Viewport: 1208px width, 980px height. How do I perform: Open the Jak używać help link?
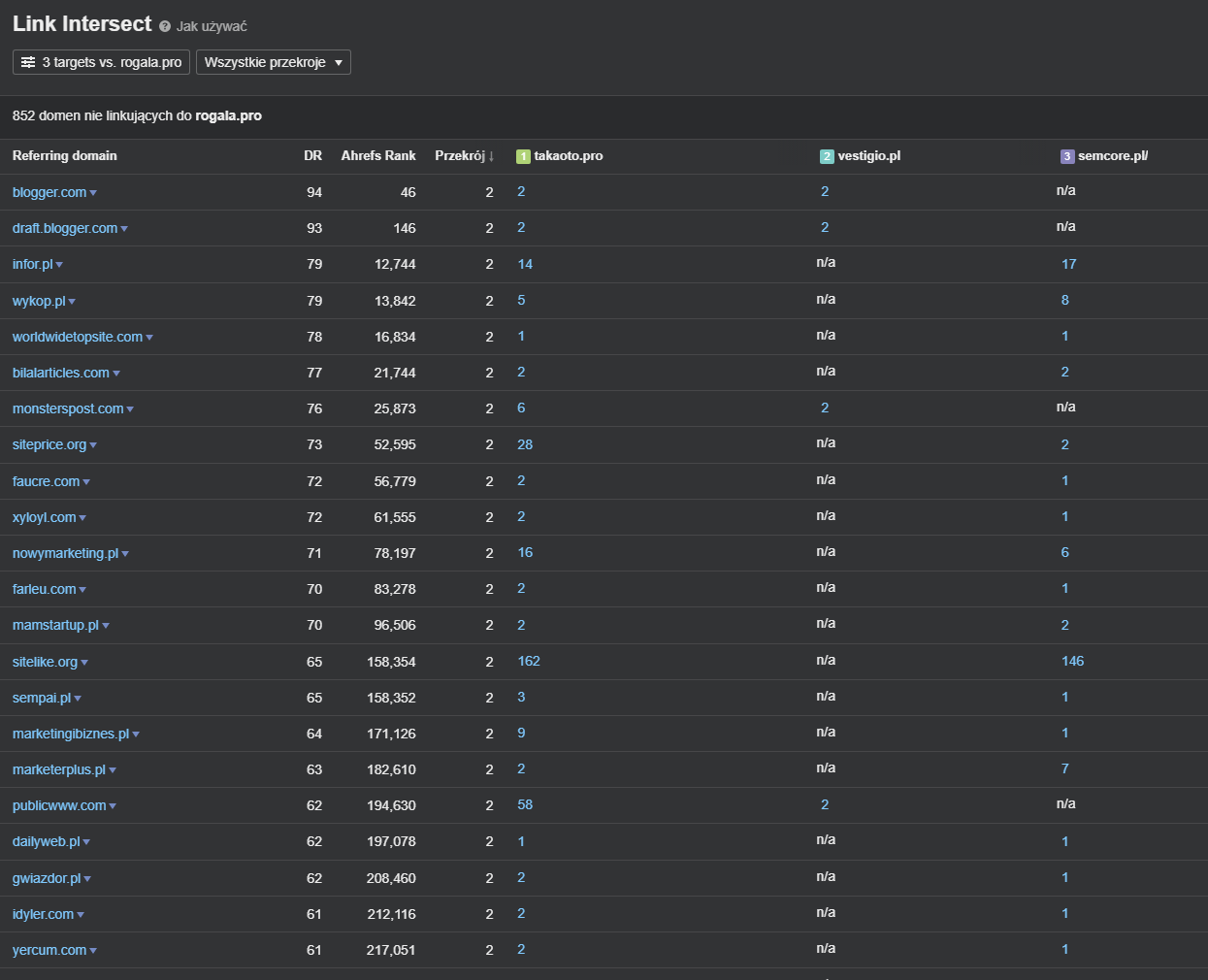(x=212, y=26)
